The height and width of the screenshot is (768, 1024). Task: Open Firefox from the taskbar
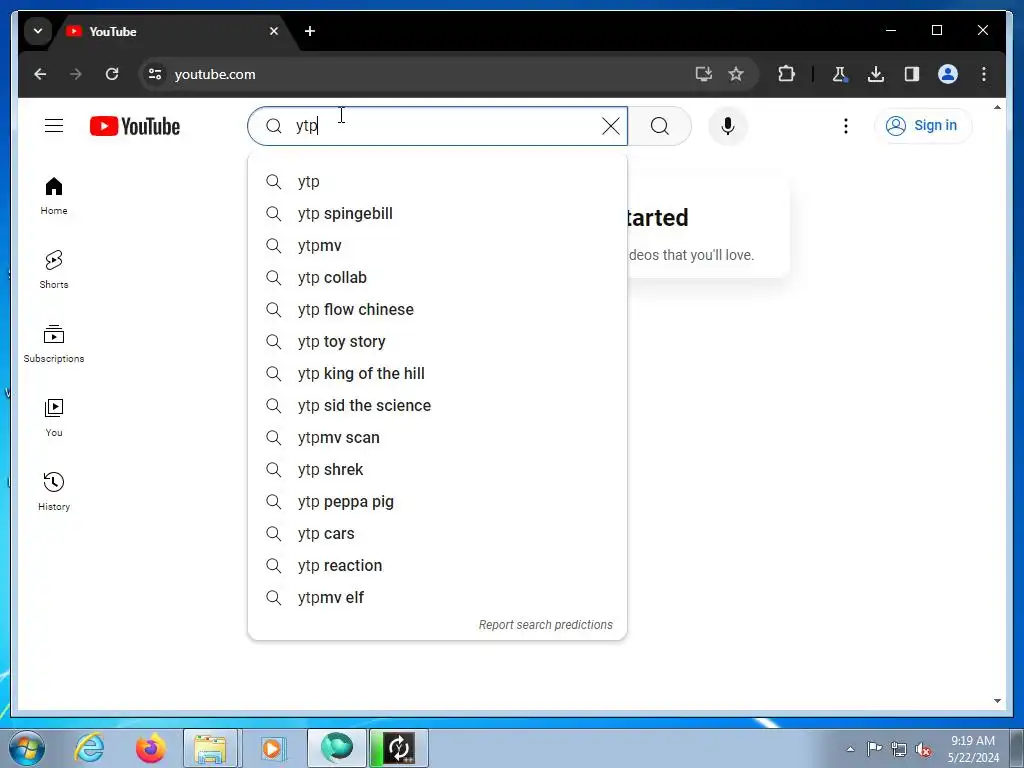tap(150, 748)
